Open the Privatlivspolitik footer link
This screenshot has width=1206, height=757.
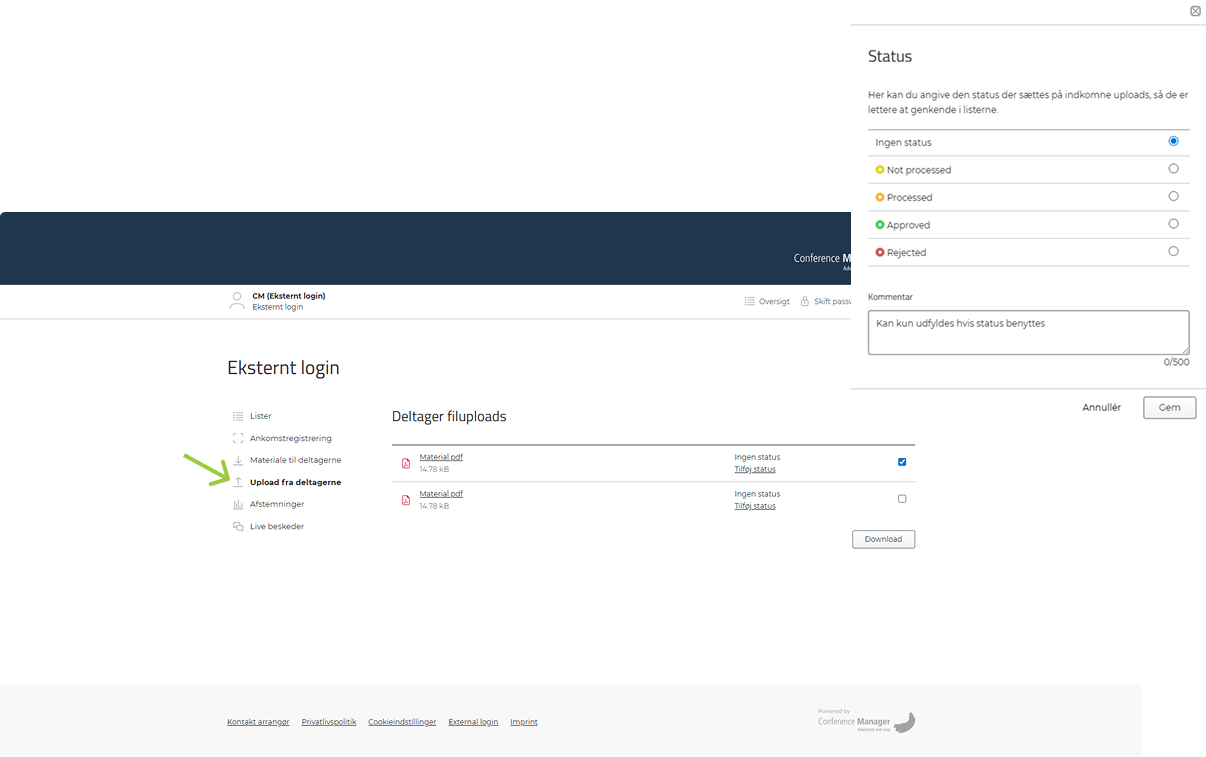[329, 722]
